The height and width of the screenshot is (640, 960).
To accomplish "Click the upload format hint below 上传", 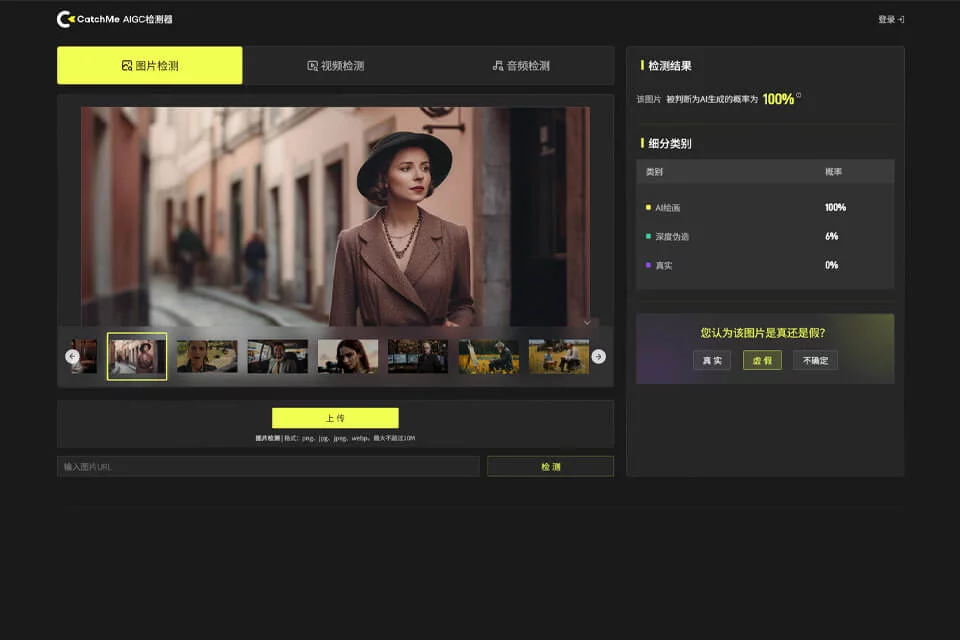I will [336, 438].
